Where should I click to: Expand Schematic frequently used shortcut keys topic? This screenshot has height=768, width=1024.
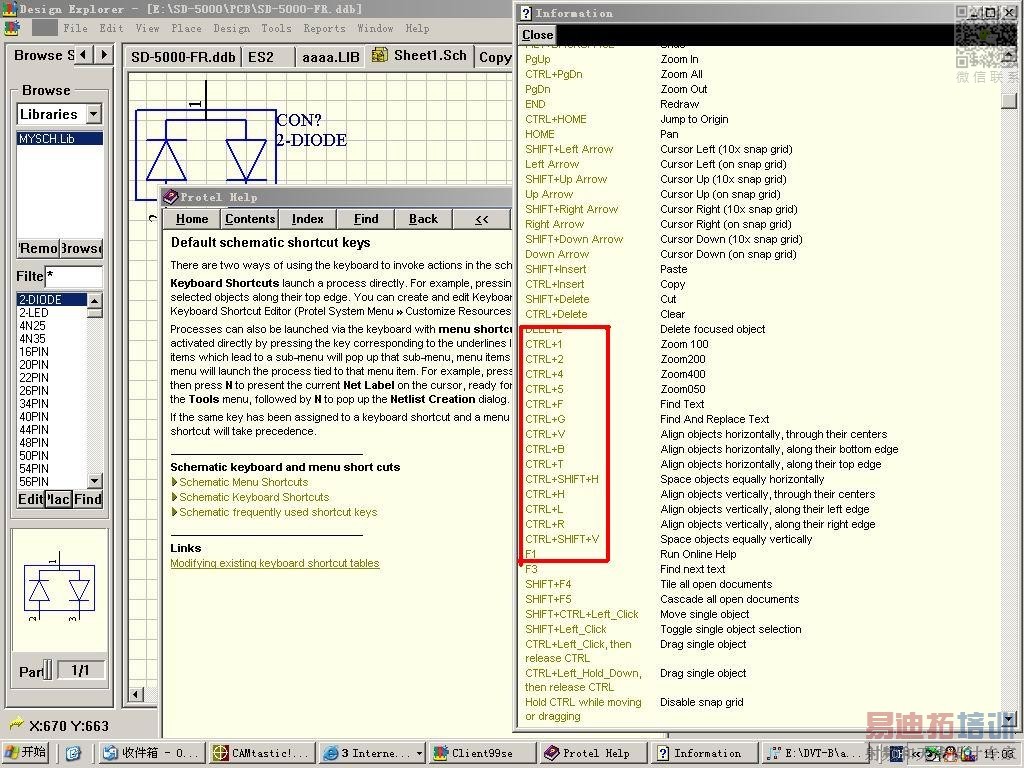click(278, 512)
